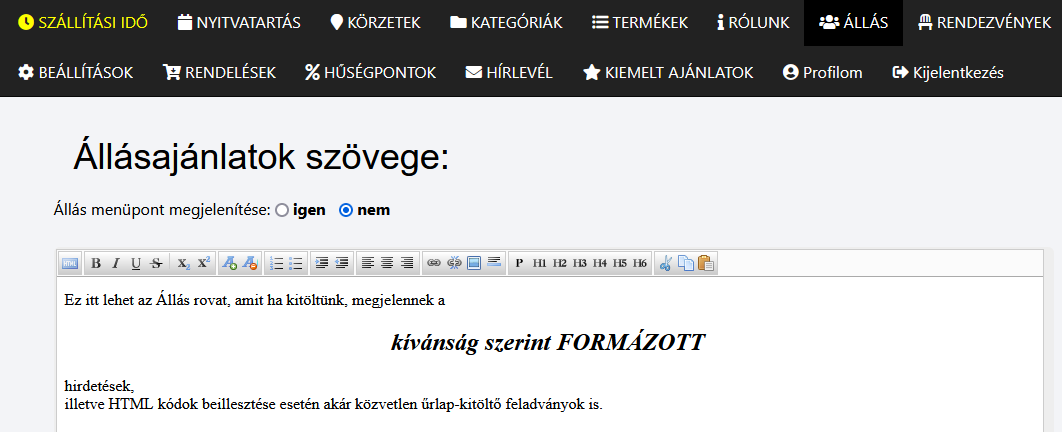This screenshot has width=1062, height=432.
Task: Copy selection with copy icon
Action: point(686,263)
